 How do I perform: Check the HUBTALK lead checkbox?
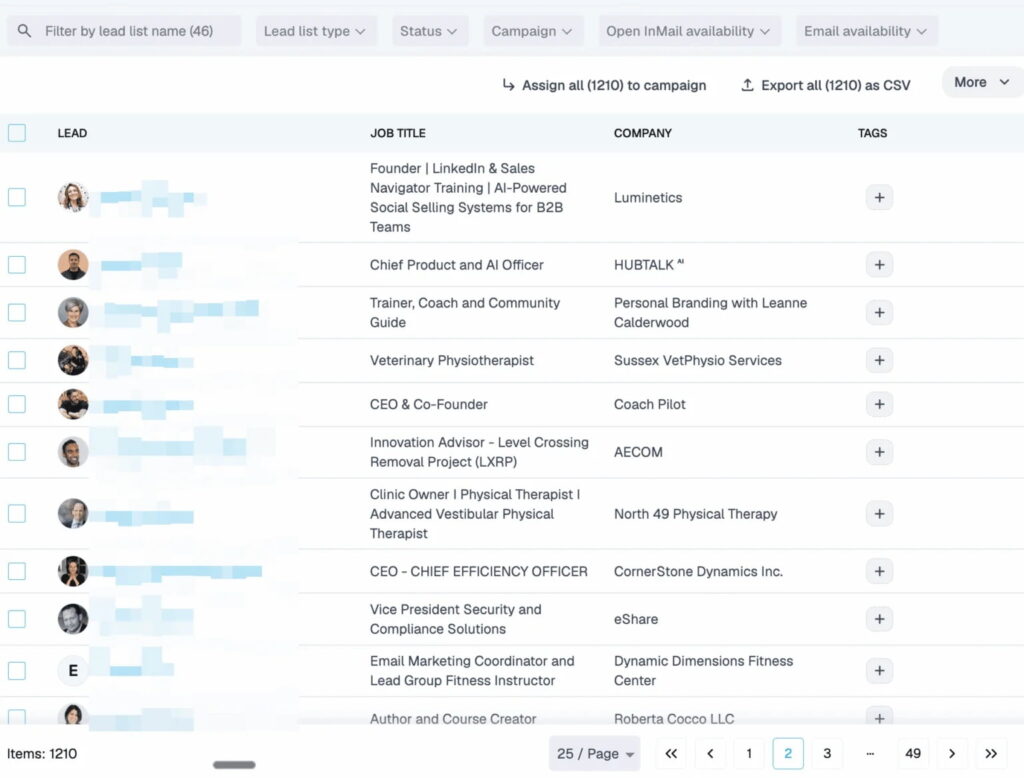17,265
